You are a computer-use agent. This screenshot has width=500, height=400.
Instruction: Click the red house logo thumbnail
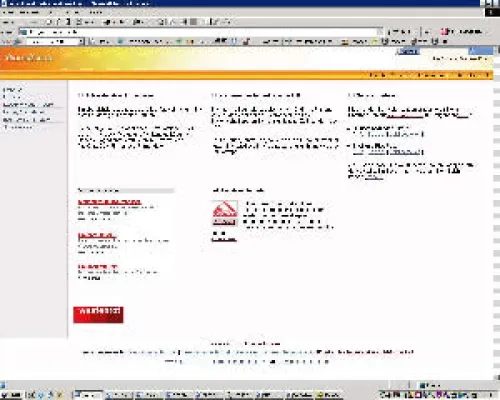225,213
